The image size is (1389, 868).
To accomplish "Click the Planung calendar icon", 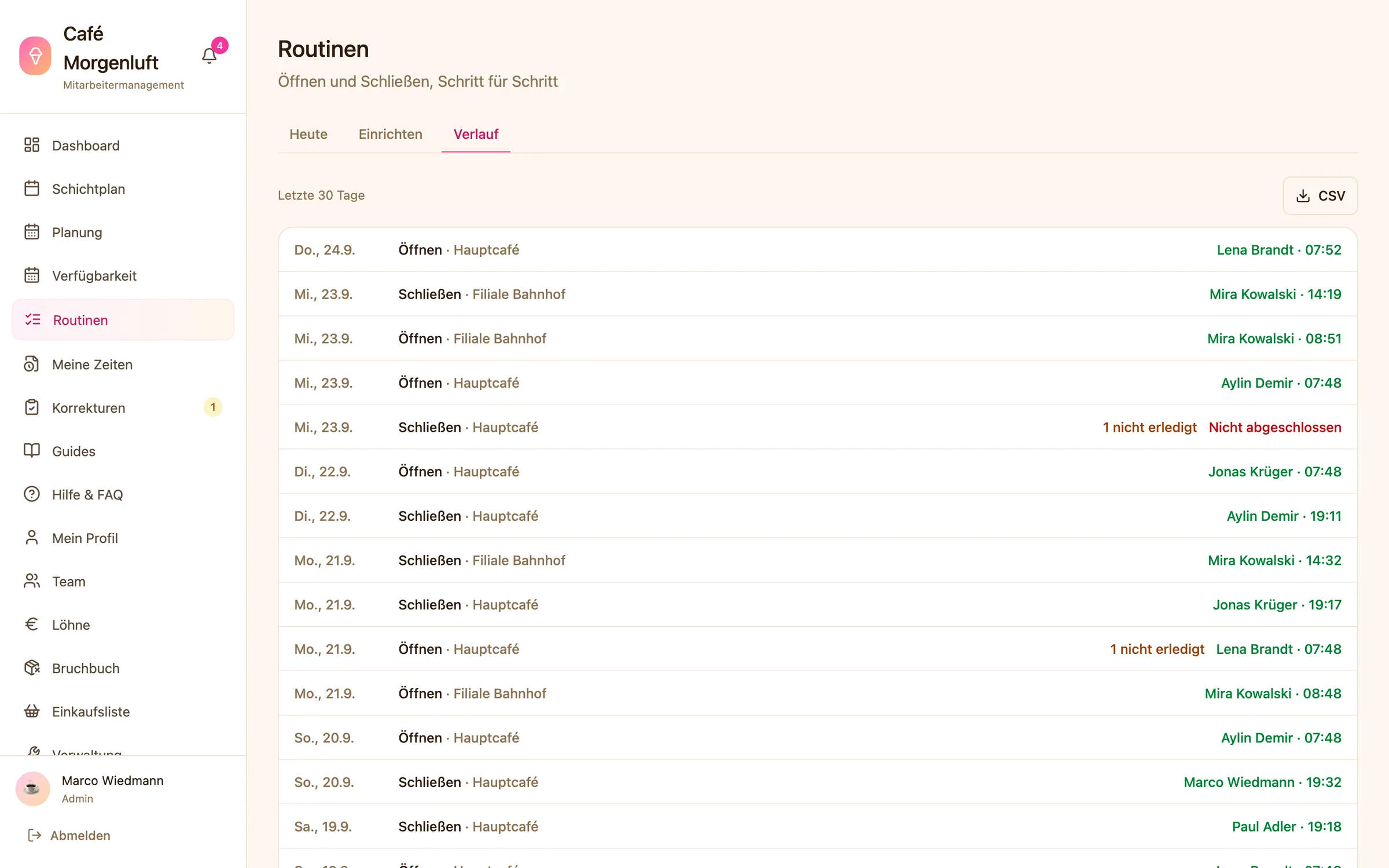I will (32, 231).
